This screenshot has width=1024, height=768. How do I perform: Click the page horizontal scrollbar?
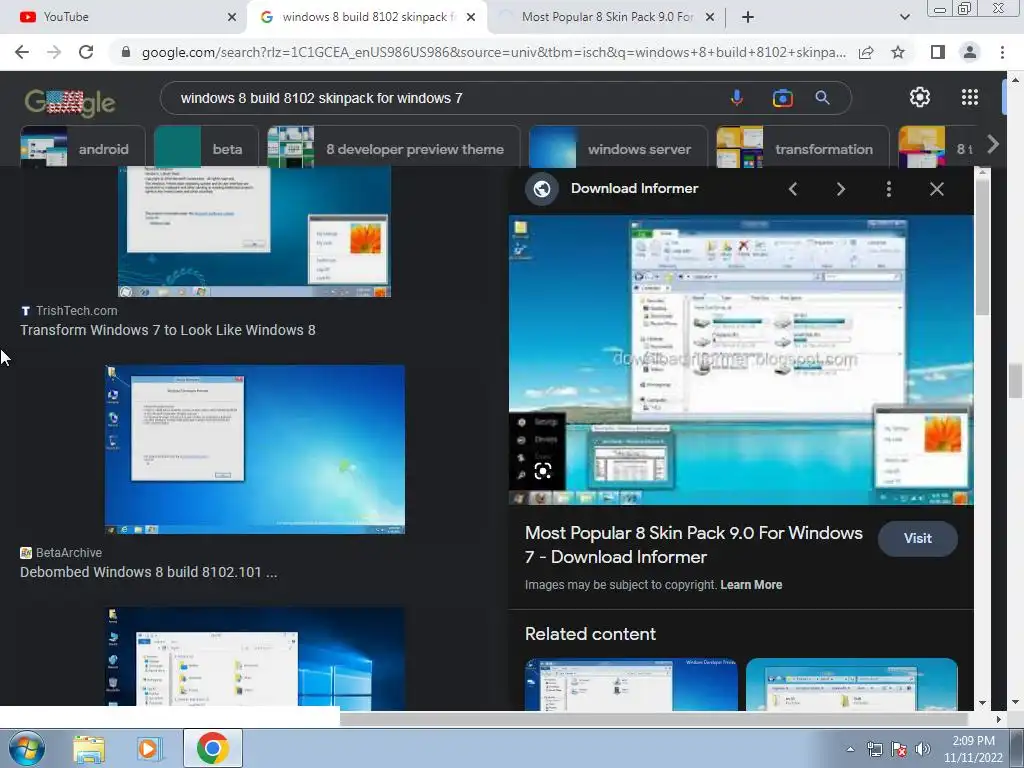[653, 719]
